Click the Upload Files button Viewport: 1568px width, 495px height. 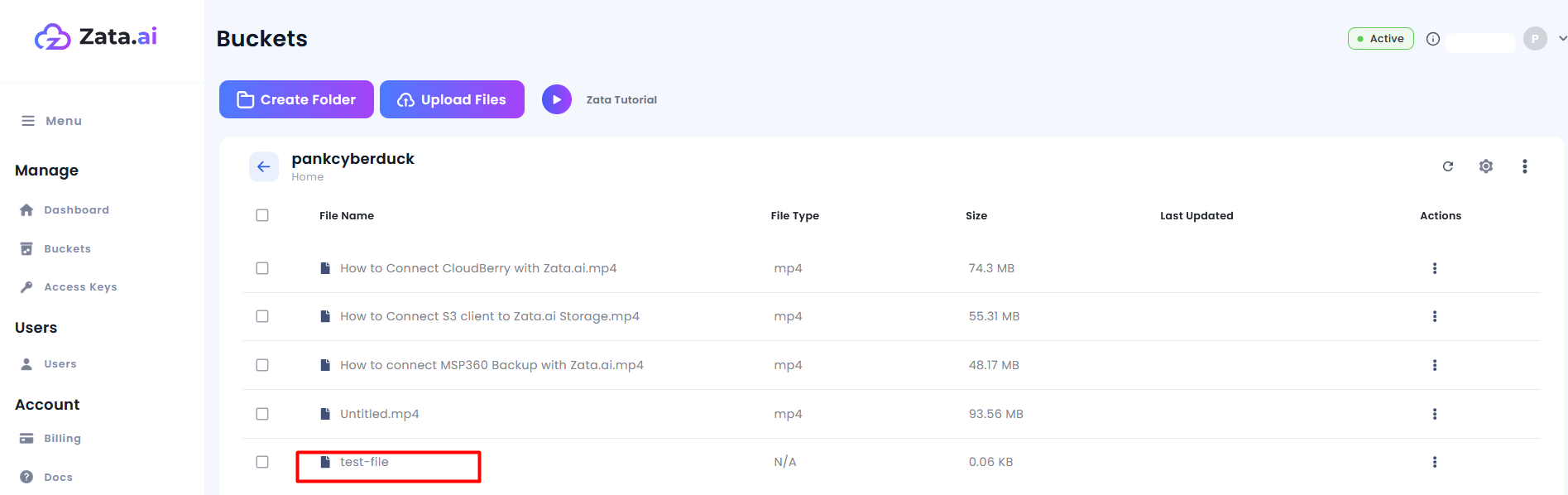click(452, 99)
